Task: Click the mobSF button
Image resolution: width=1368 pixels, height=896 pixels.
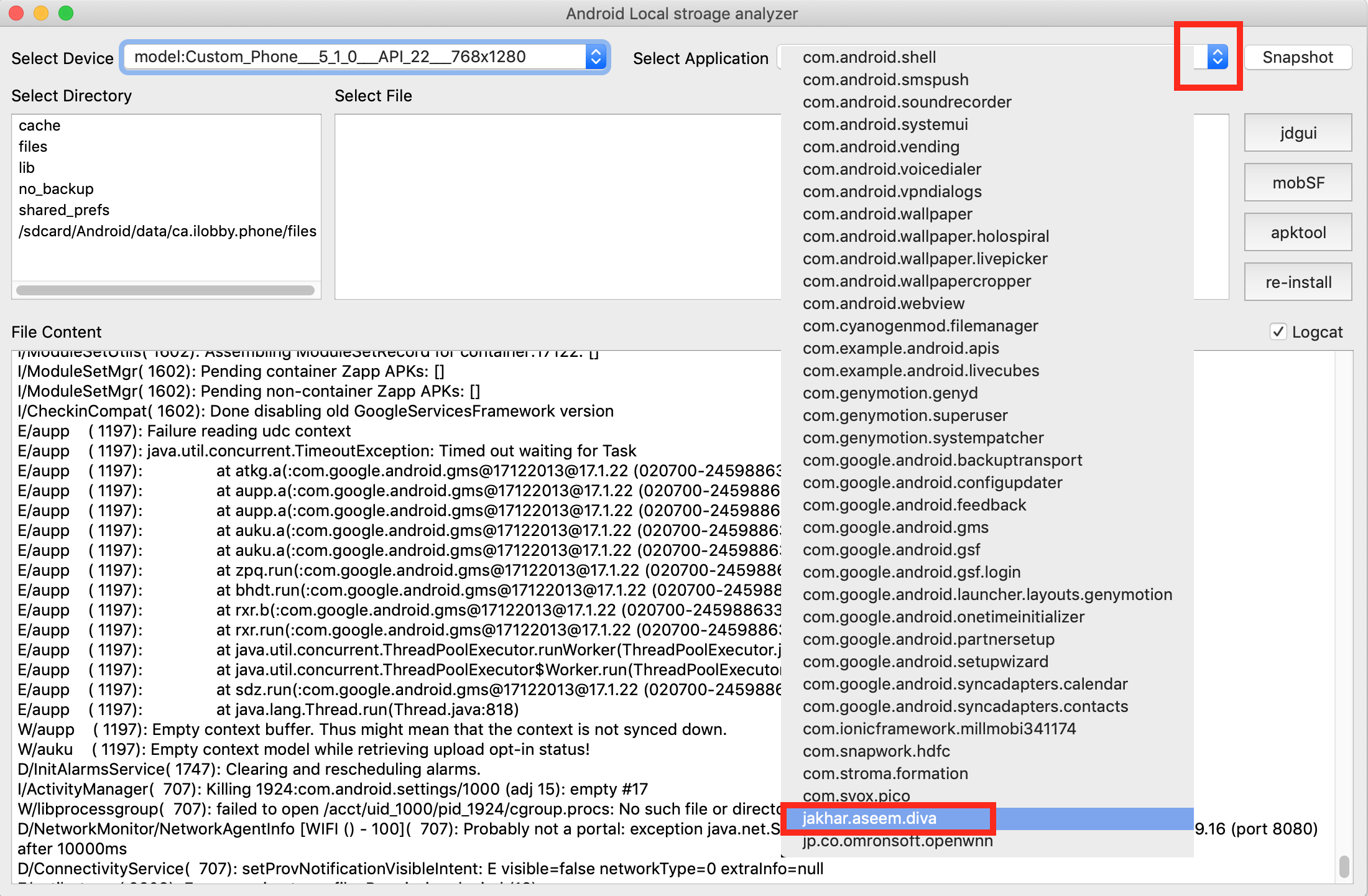Action: (1298, 182)
